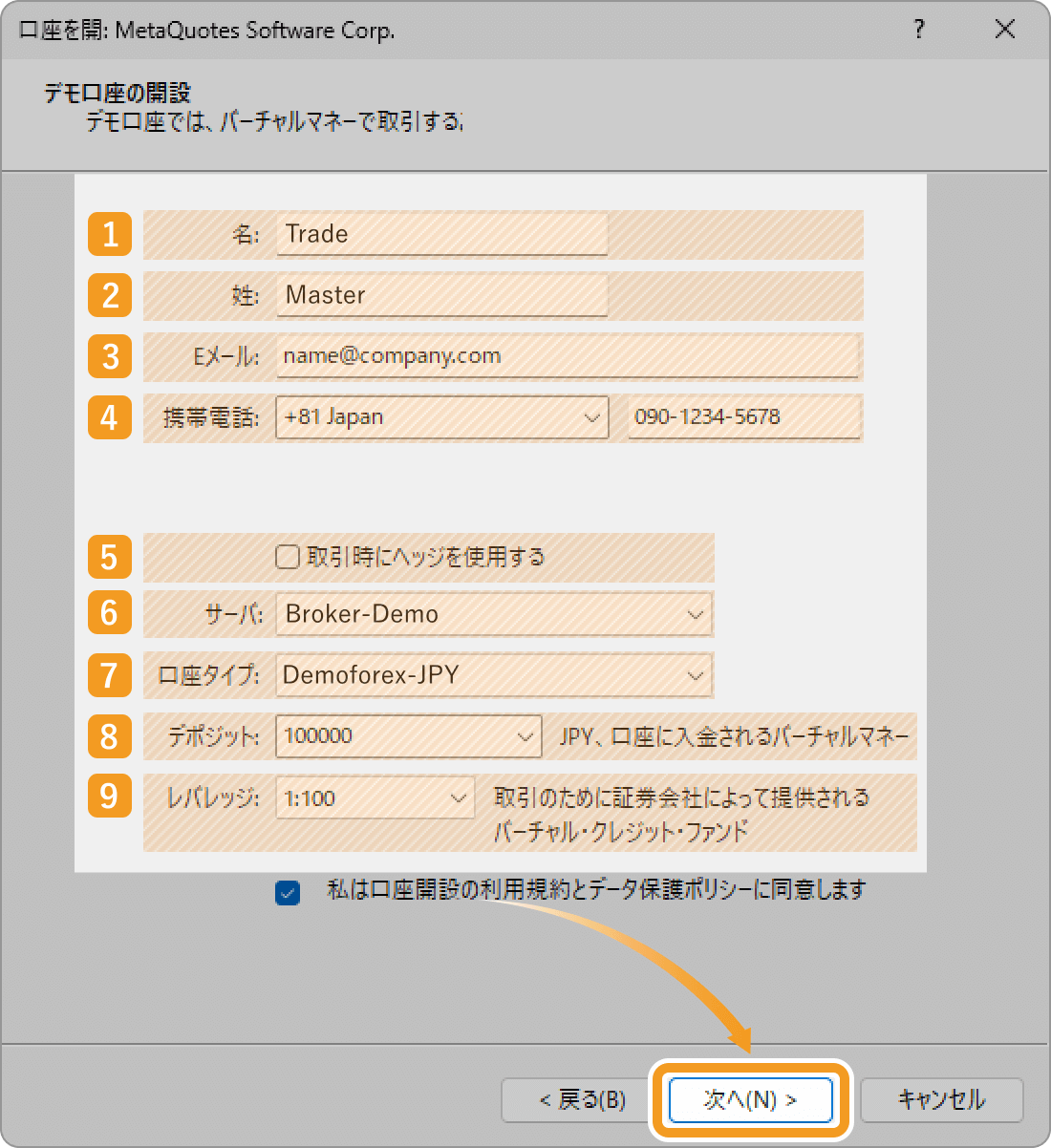
Task: Click the phone number field 090-1234-5678
Action: [743, 417]
